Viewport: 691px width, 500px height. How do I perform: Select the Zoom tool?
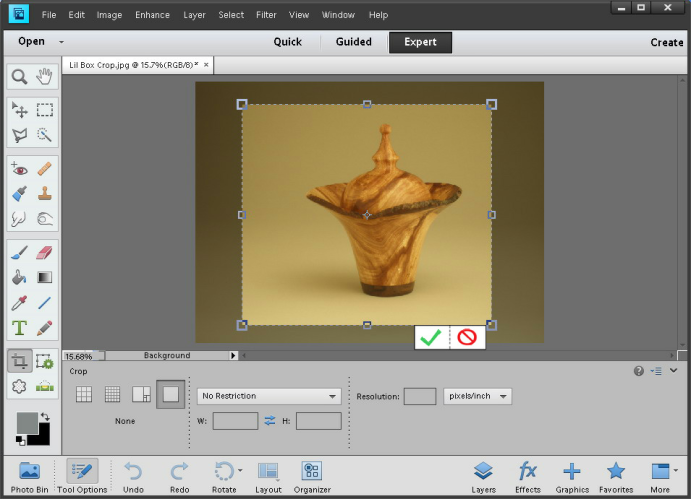(x=19, y=76)
